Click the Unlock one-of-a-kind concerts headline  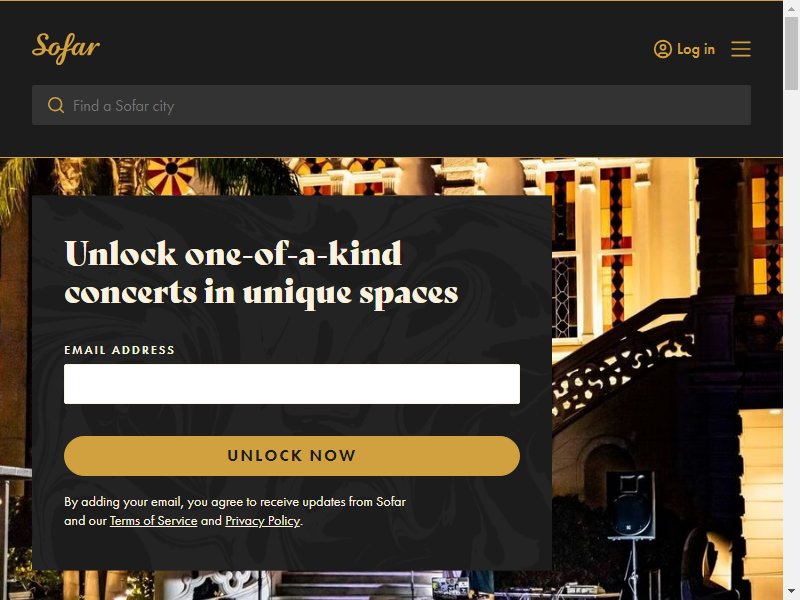click(x=261, y=273)
